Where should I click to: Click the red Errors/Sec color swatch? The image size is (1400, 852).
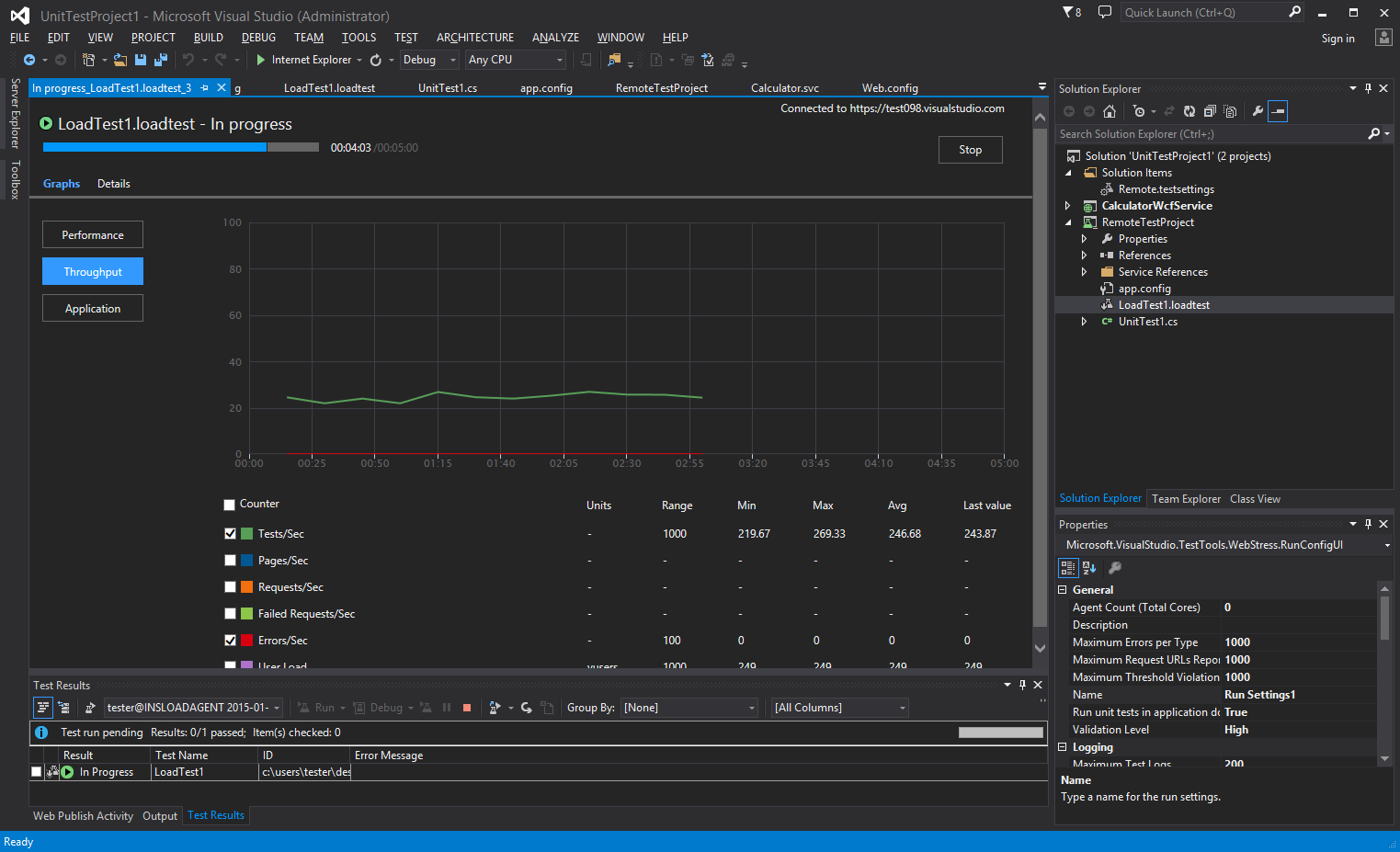247,640
